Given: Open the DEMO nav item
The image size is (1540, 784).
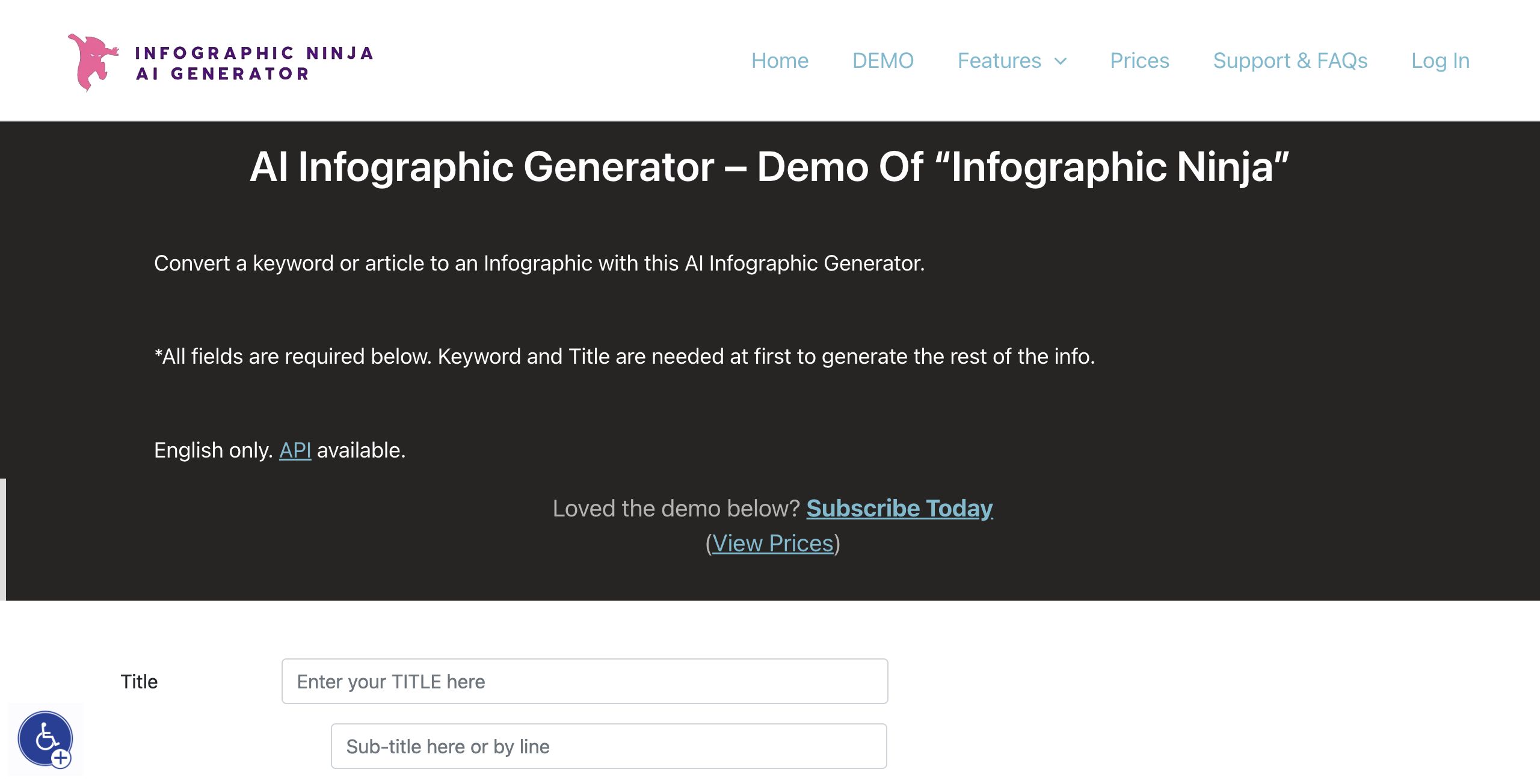Looking at the screenshot, I should coord(882,61).
